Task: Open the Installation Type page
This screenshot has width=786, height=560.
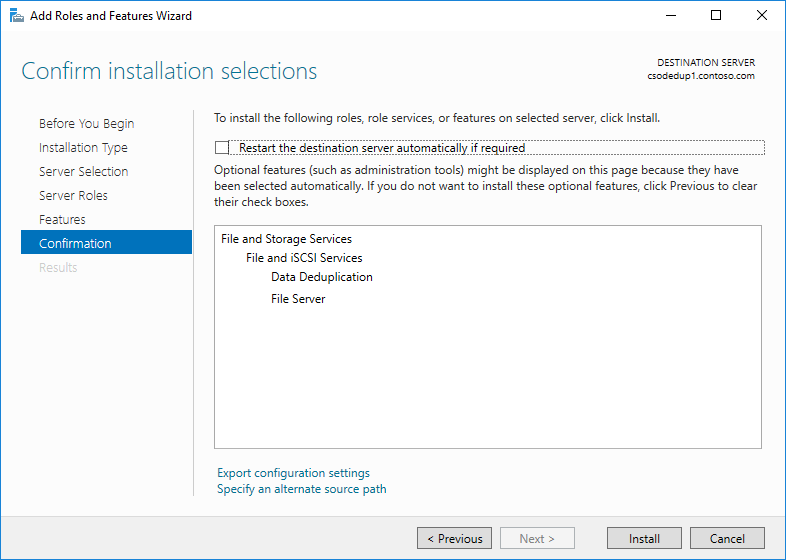Action: (x=83, y=148)
